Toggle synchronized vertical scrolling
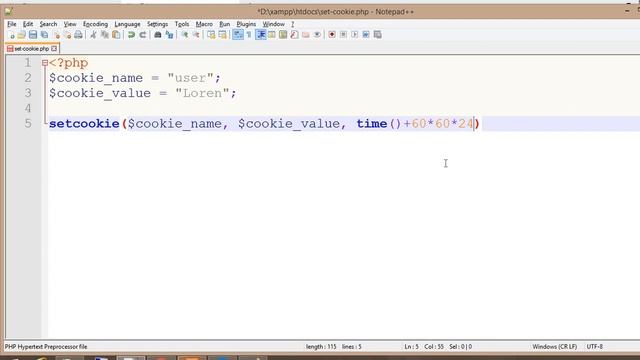 (211, 35)
